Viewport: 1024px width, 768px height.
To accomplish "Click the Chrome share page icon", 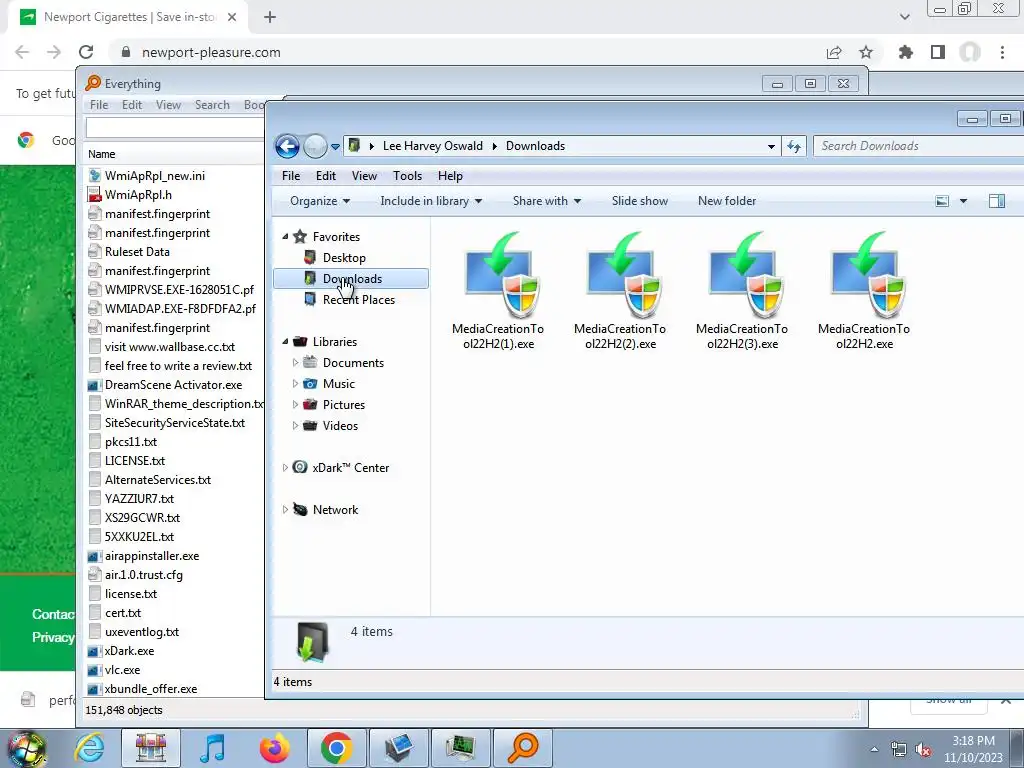I will pyautogui.click(x=834, y=52).
